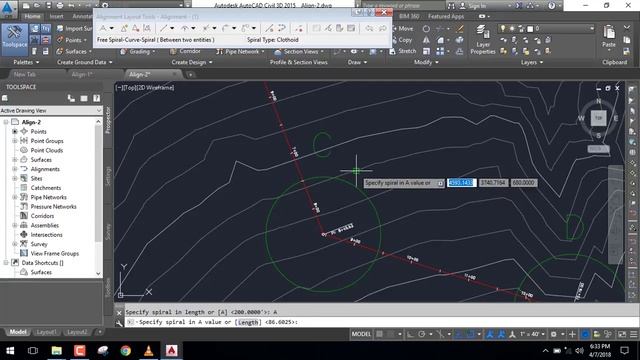This screenshot has height=360, width=640.
Task: Open the Layers panel dropdown arrow
Action: tap(541, 62)
